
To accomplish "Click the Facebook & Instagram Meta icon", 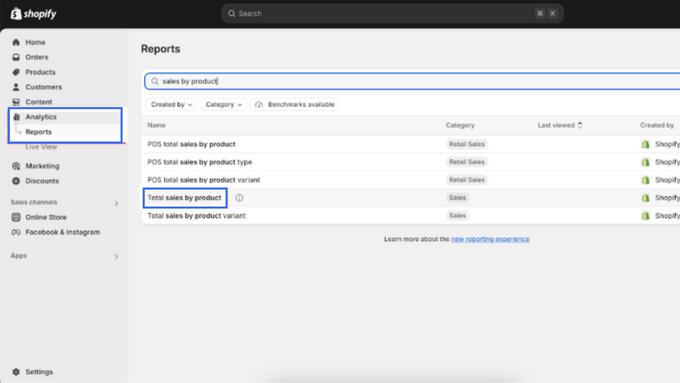I will (x=16, y=232).
